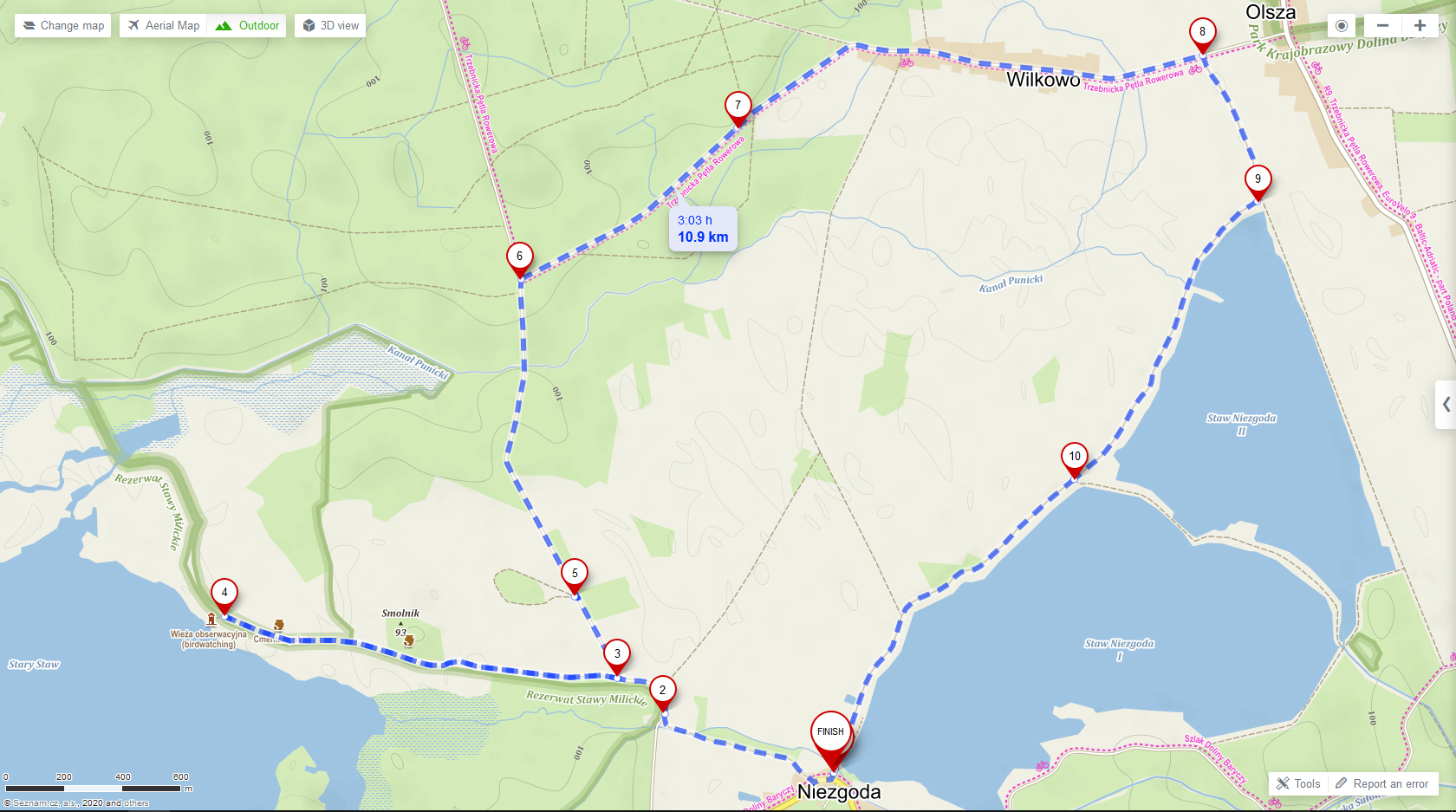The image size is (1456, 812).
Task: Select the Outdoor map layer
Action: (x=247, y=25)
